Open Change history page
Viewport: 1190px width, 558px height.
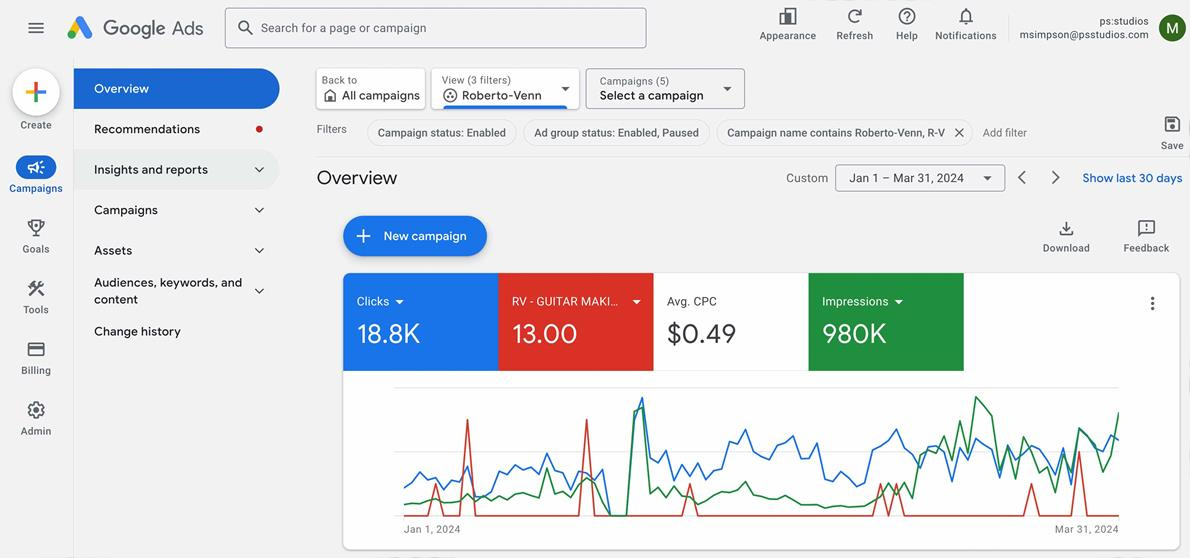pos(137,332)
